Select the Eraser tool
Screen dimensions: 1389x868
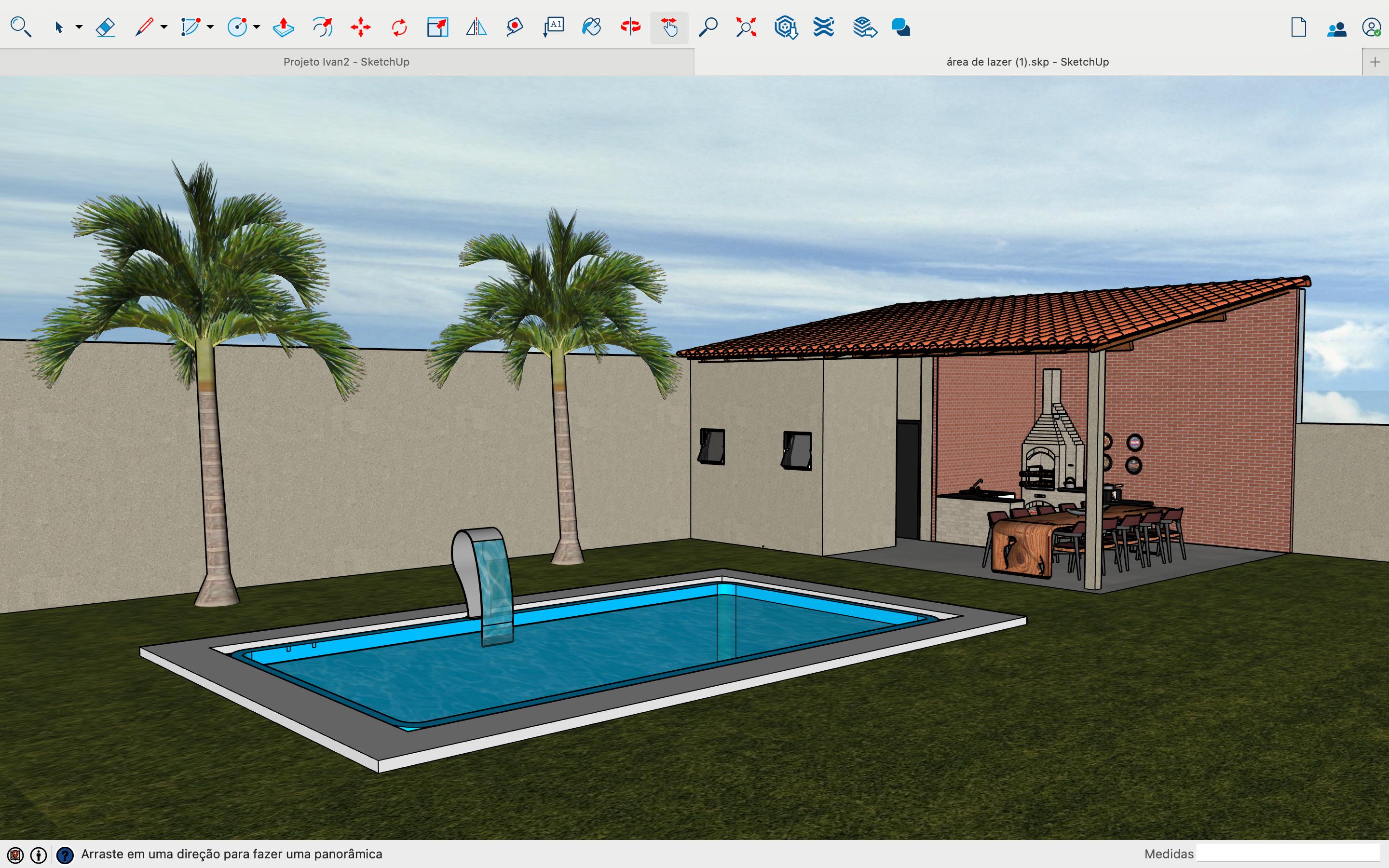106,27
